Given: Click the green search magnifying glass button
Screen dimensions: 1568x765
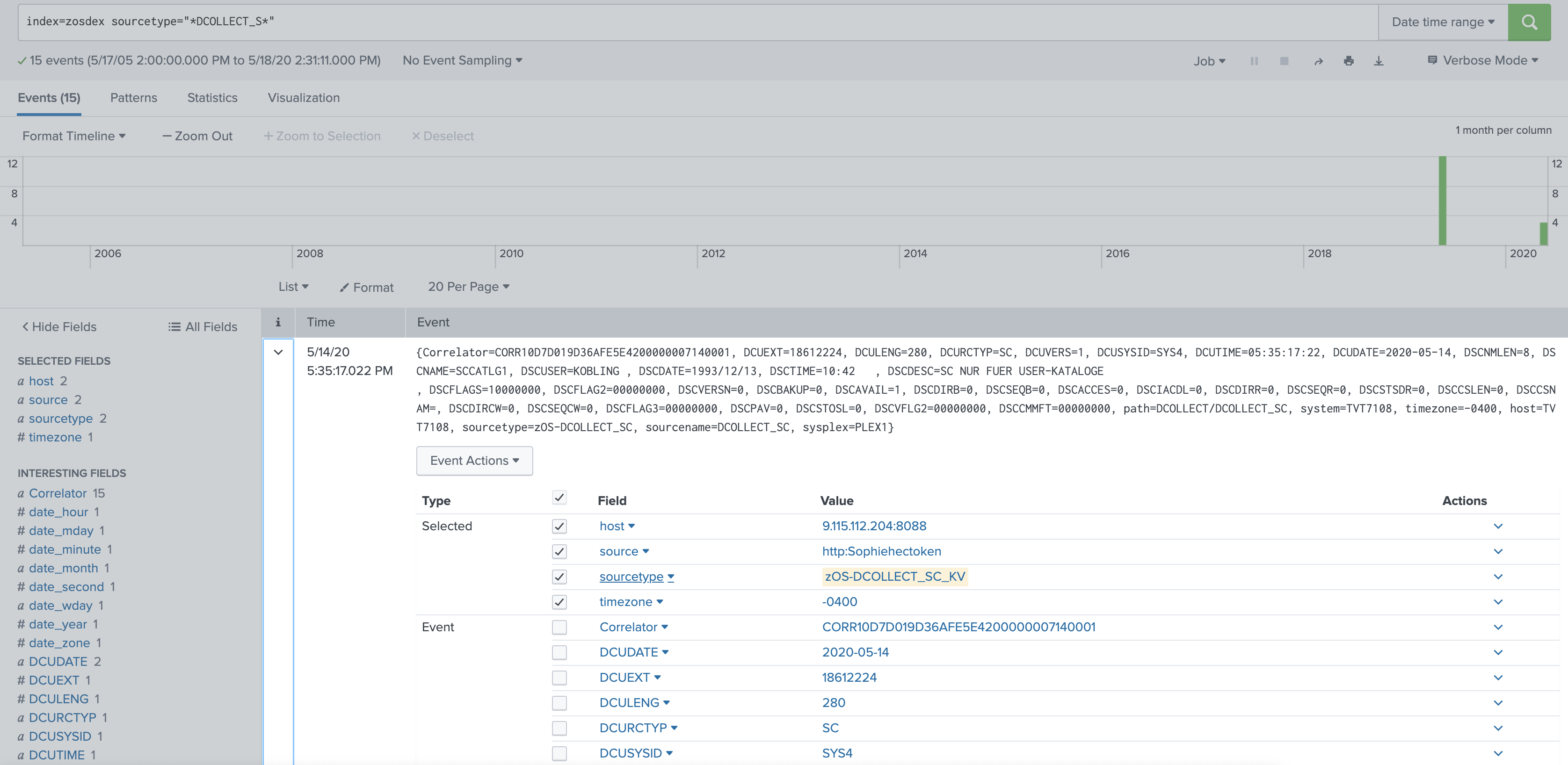Looking at the screenshot, I should pos(1530,22).
